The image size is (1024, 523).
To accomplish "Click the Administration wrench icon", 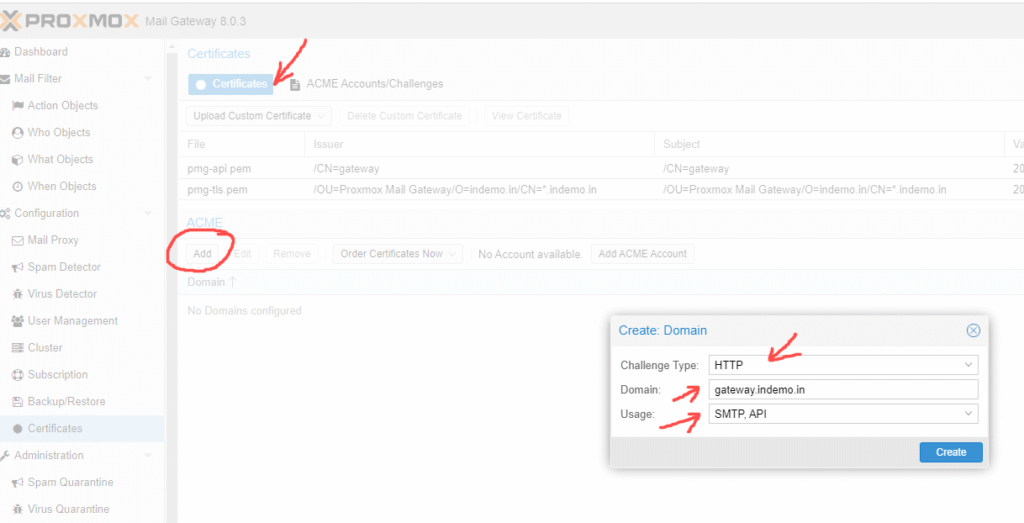I will (x=5, y=456).
